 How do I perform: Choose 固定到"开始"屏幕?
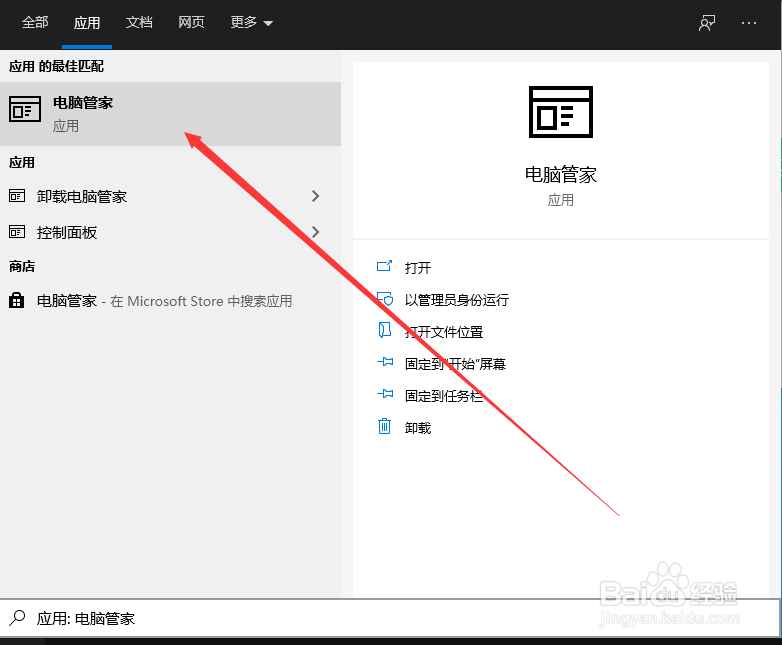[x=455, y=364]
